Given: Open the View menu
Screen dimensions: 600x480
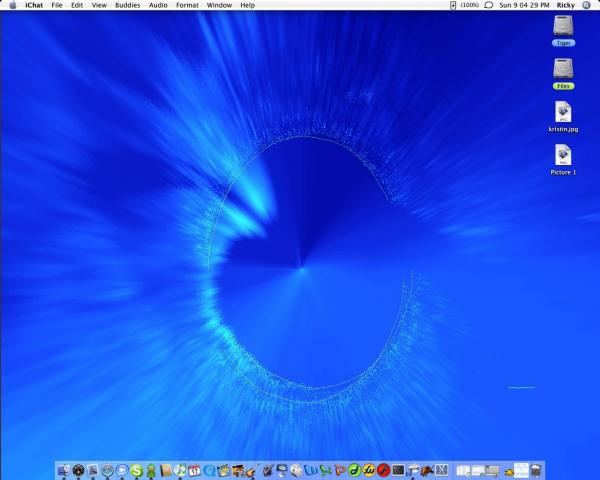Looking at the screenshot, I should point(99,5).
